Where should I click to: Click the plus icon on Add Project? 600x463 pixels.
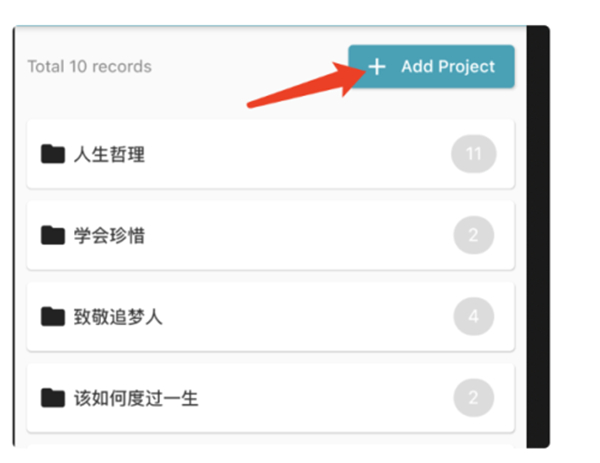[x=376, y=67]
